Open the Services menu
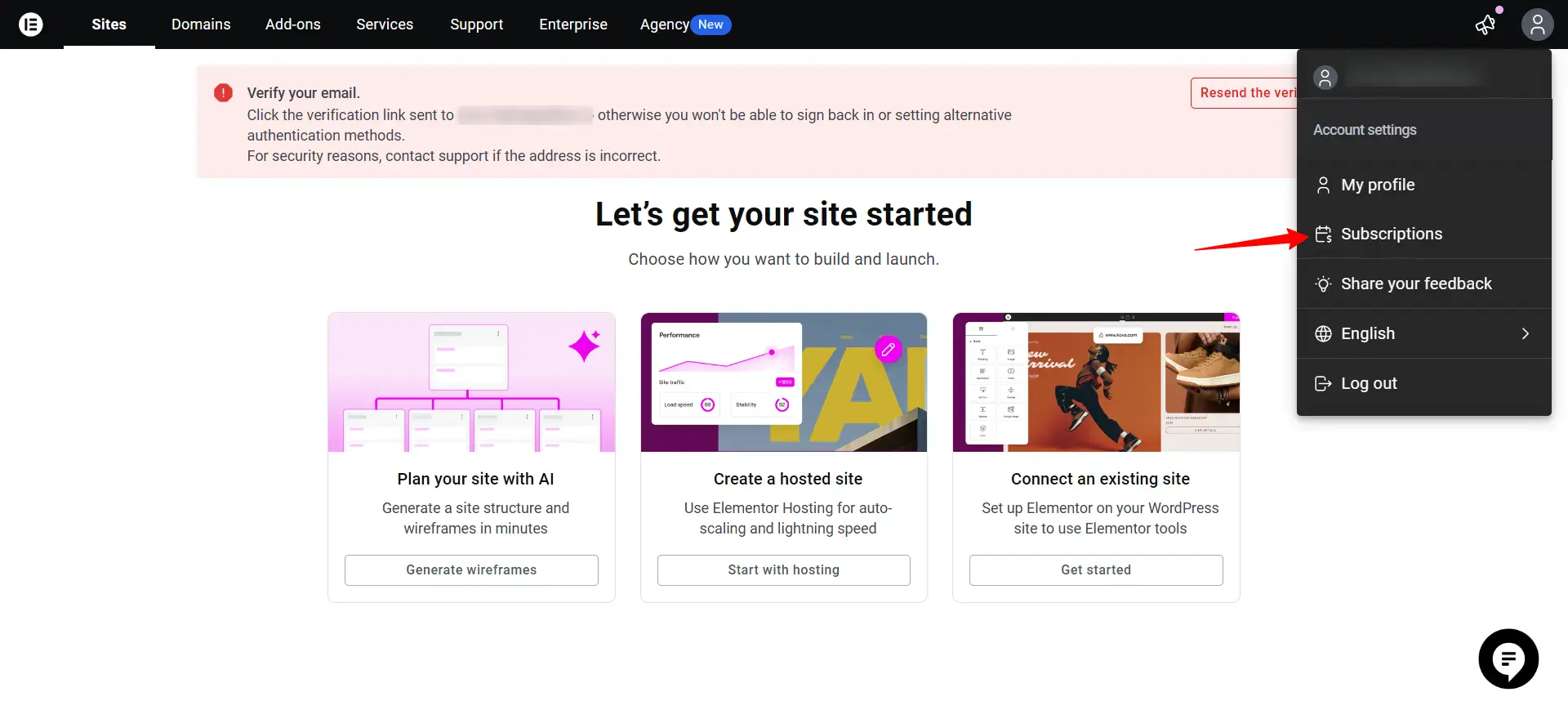 coord(385,25)
